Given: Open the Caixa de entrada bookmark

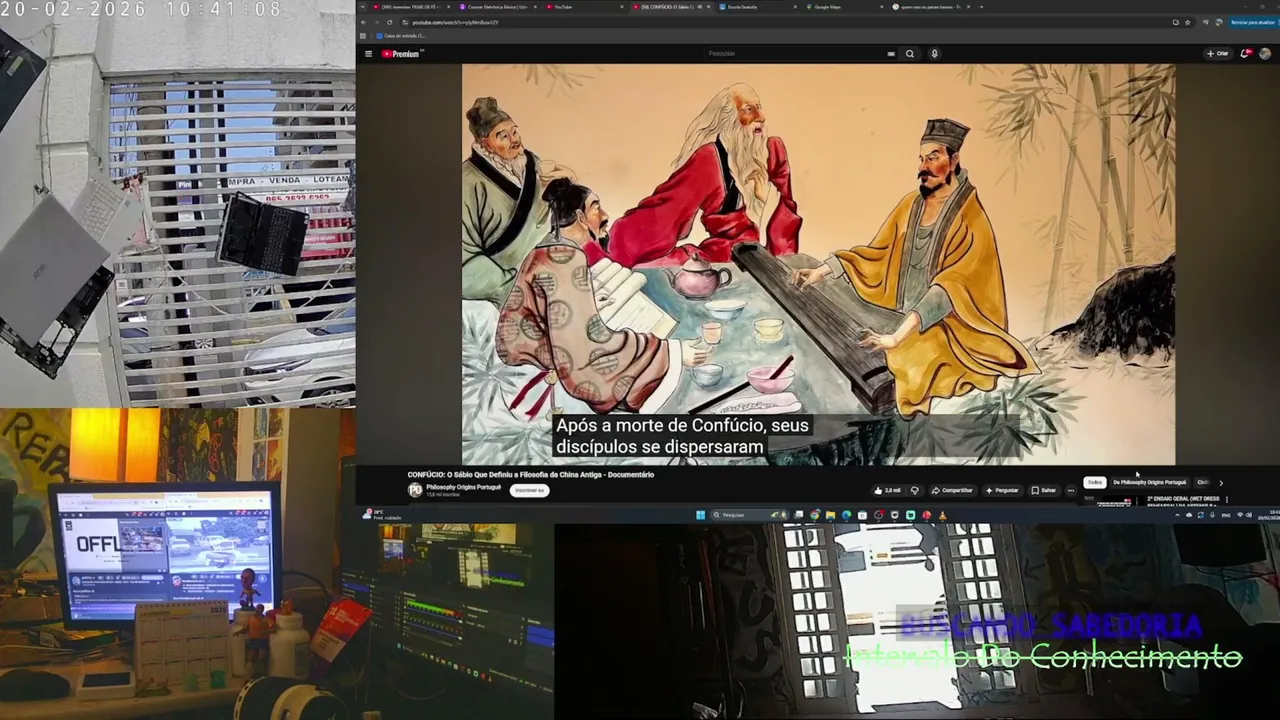Looking at the screenshot, I should [402, 36].
